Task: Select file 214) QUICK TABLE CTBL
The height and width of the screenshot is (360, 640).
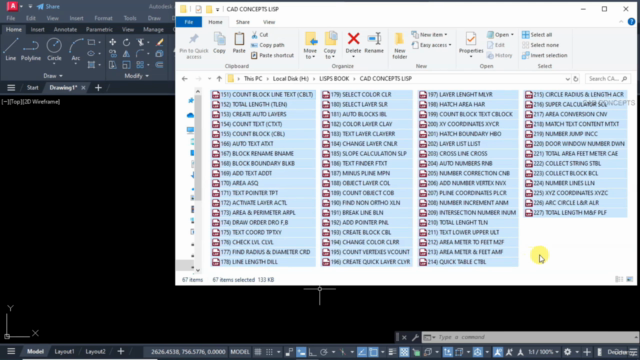Action: coord(468,262)
